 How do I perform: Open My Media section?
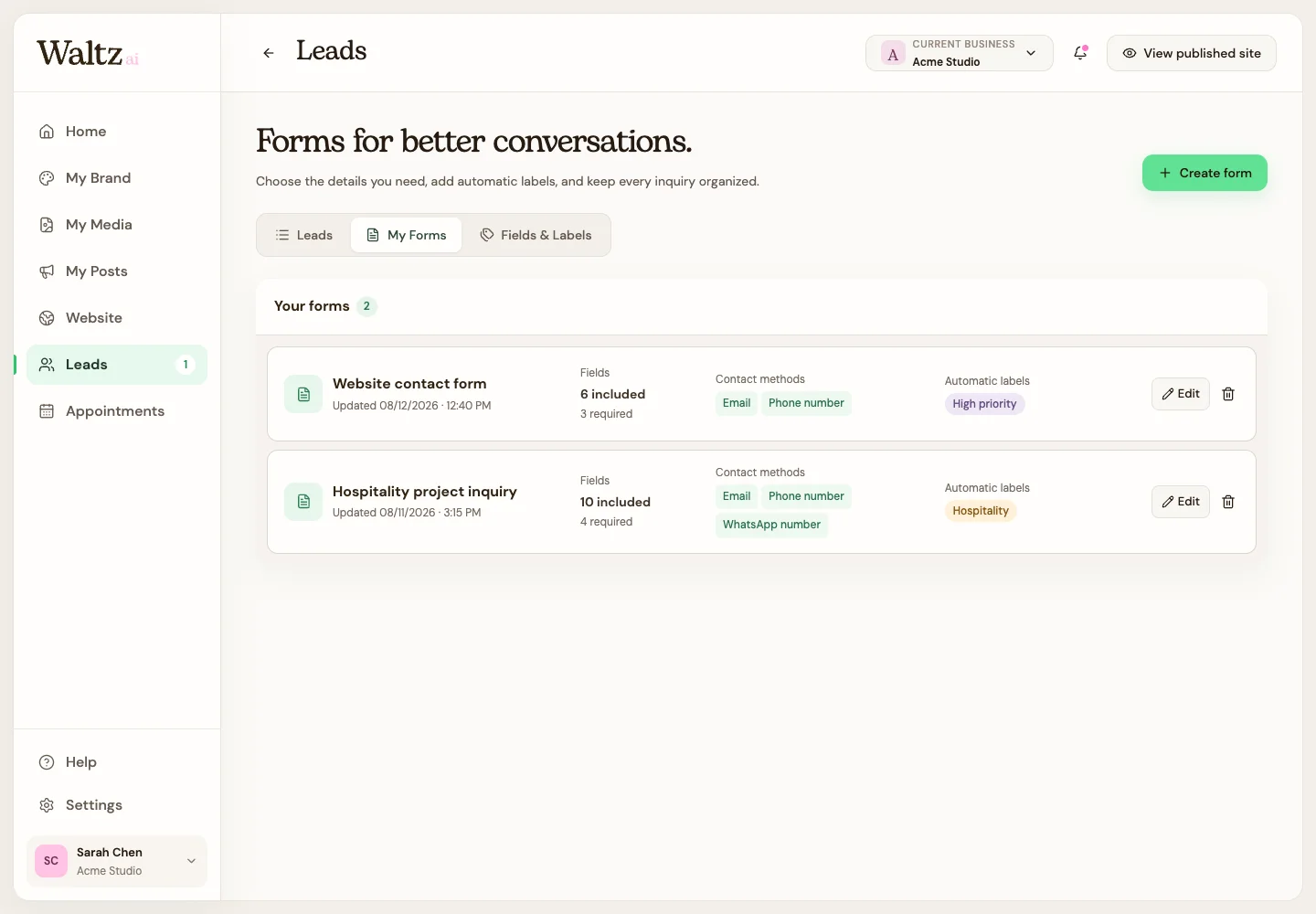point(117,225)
